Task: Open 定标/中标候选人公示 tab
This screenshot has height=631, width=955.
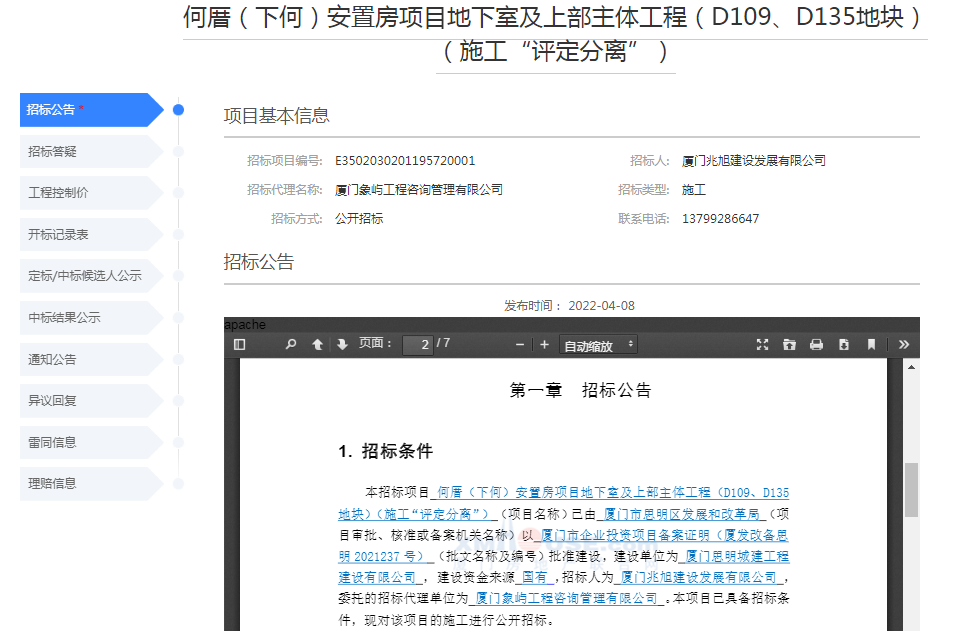Action: pyautogui.click(x=91, y=276)
